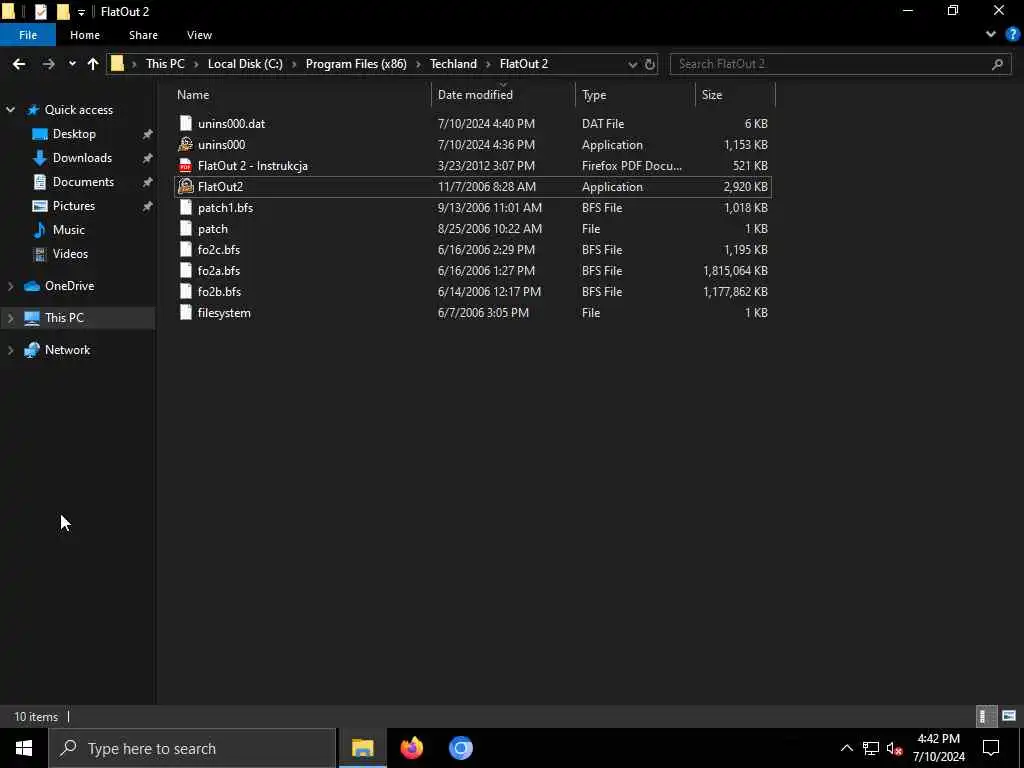
Task: Refresh the FlatOut 2 folder view
Action: pyautogui.click(x=650, y=64)
